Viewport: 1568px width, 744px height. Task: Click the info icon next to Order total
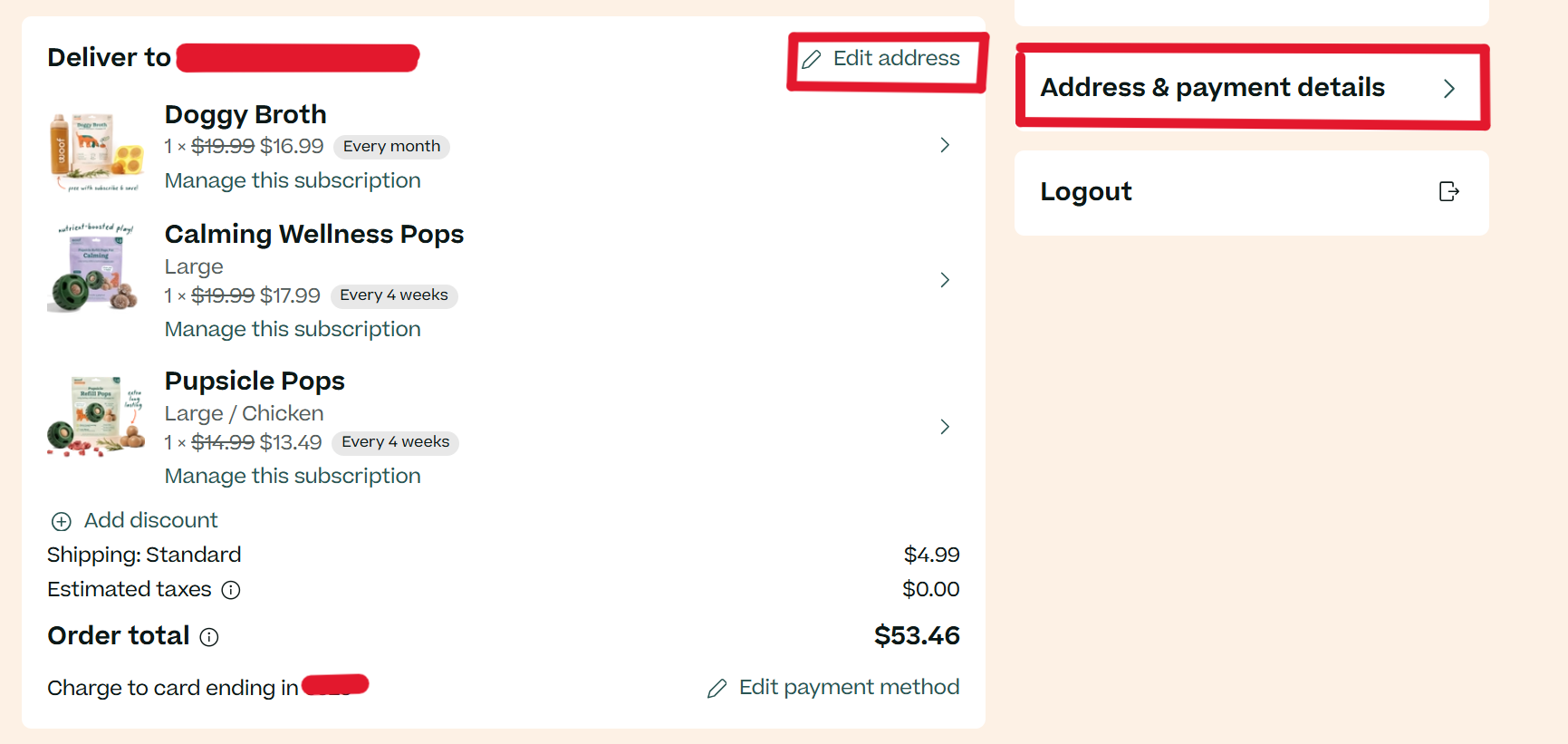coord(209,637)
